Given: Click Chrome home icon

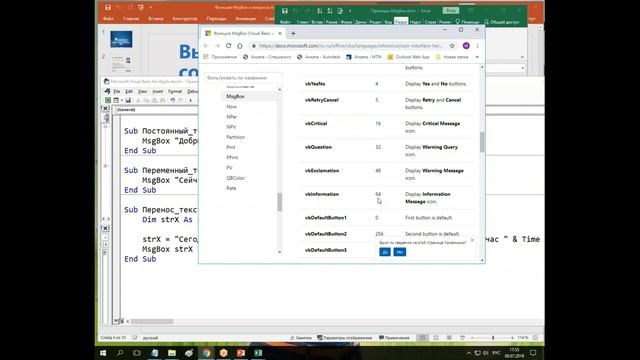Looking at the screenshot, I should [240, 46].
